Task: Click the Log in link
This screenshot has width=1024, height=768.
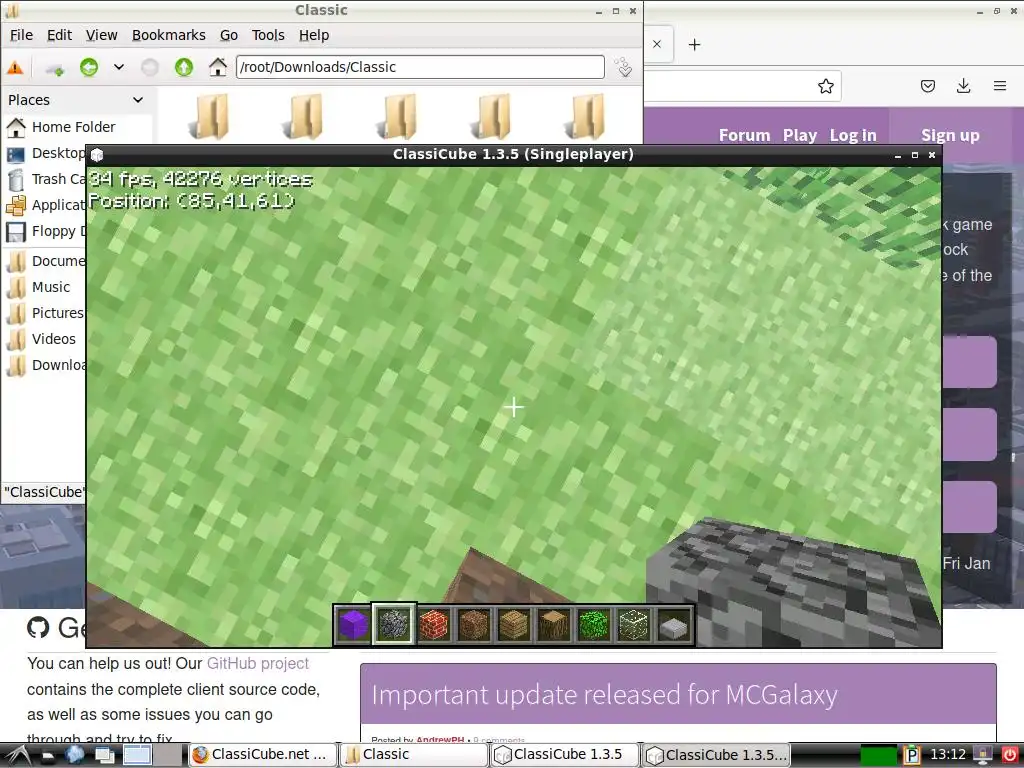Action: click(x=853, y=135)
